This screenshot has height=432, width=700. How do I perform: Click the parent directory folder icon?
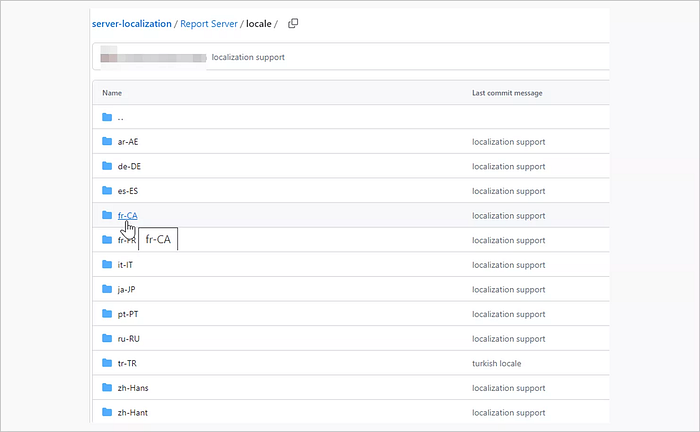click(x=107, y=117)
